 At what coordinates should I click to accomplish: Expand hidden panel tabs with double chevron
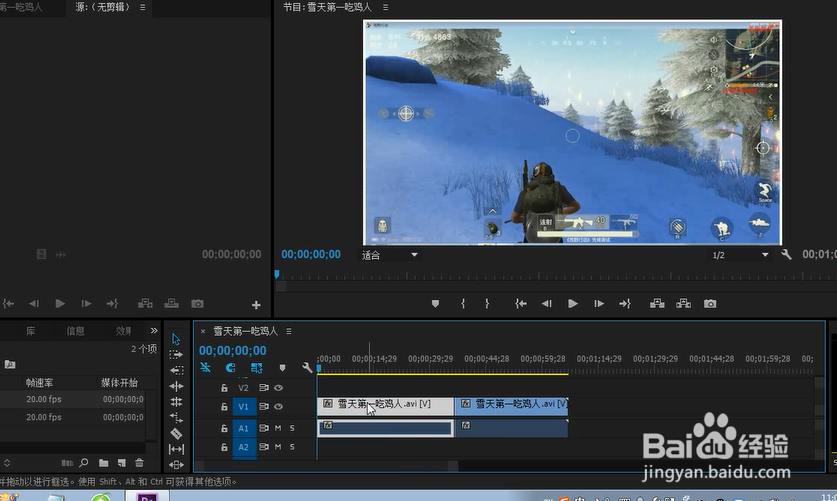click(154, 330)
